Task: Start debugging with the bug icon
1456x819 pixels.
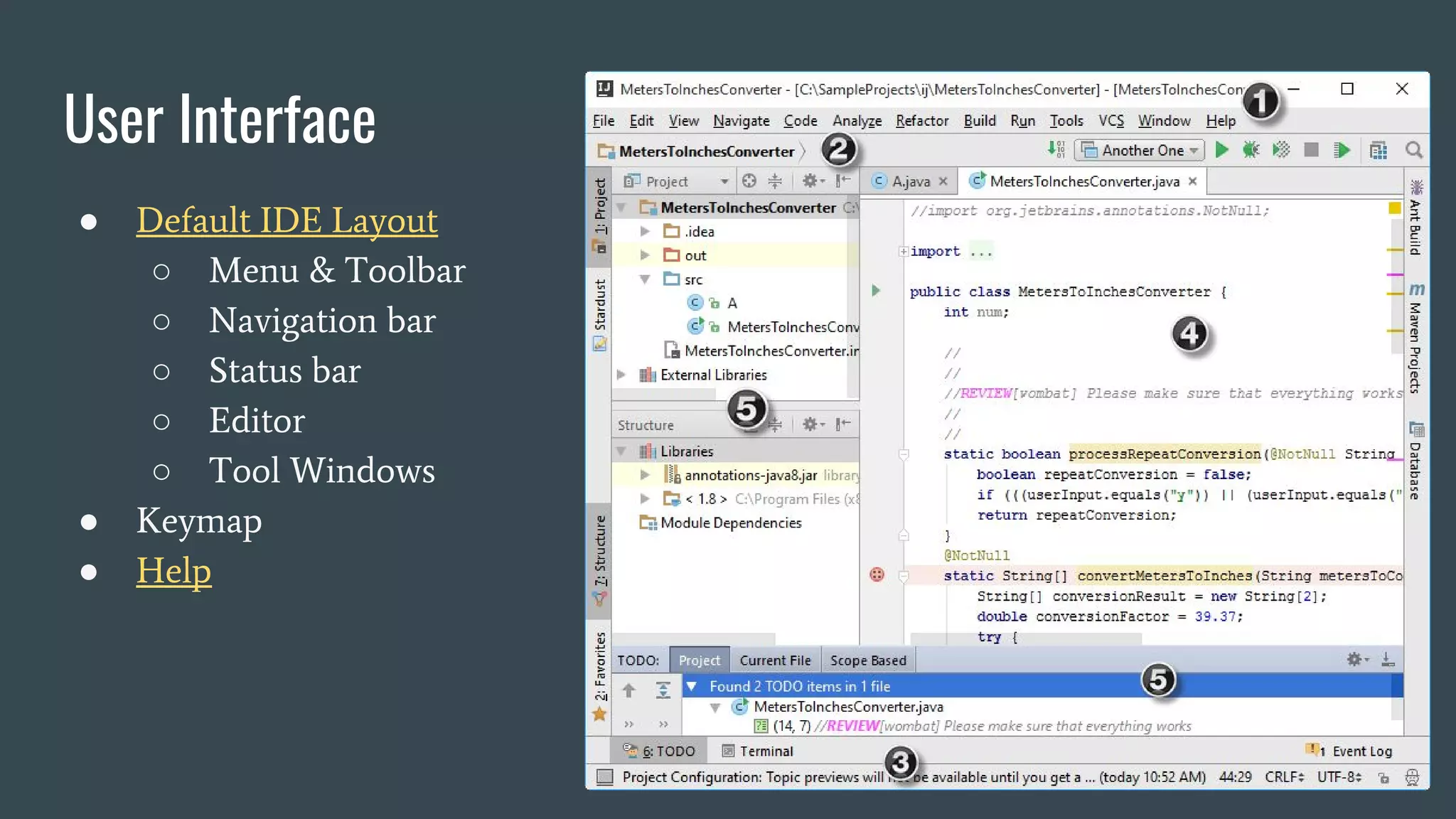Action: point(1251,150)
